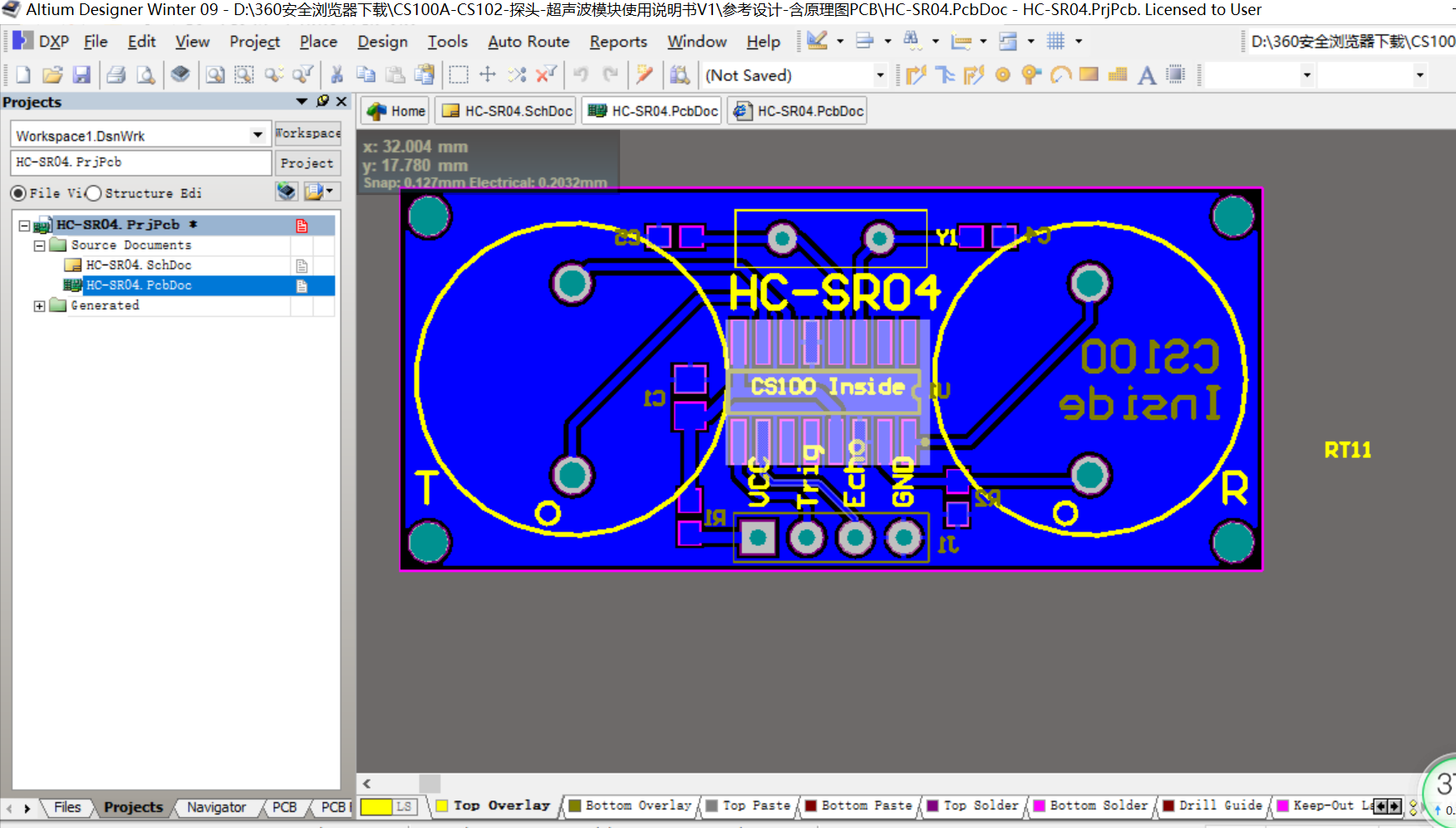Click the document path address field
The height and width of the screenshot is (828, 1456).
[1351, 41]
